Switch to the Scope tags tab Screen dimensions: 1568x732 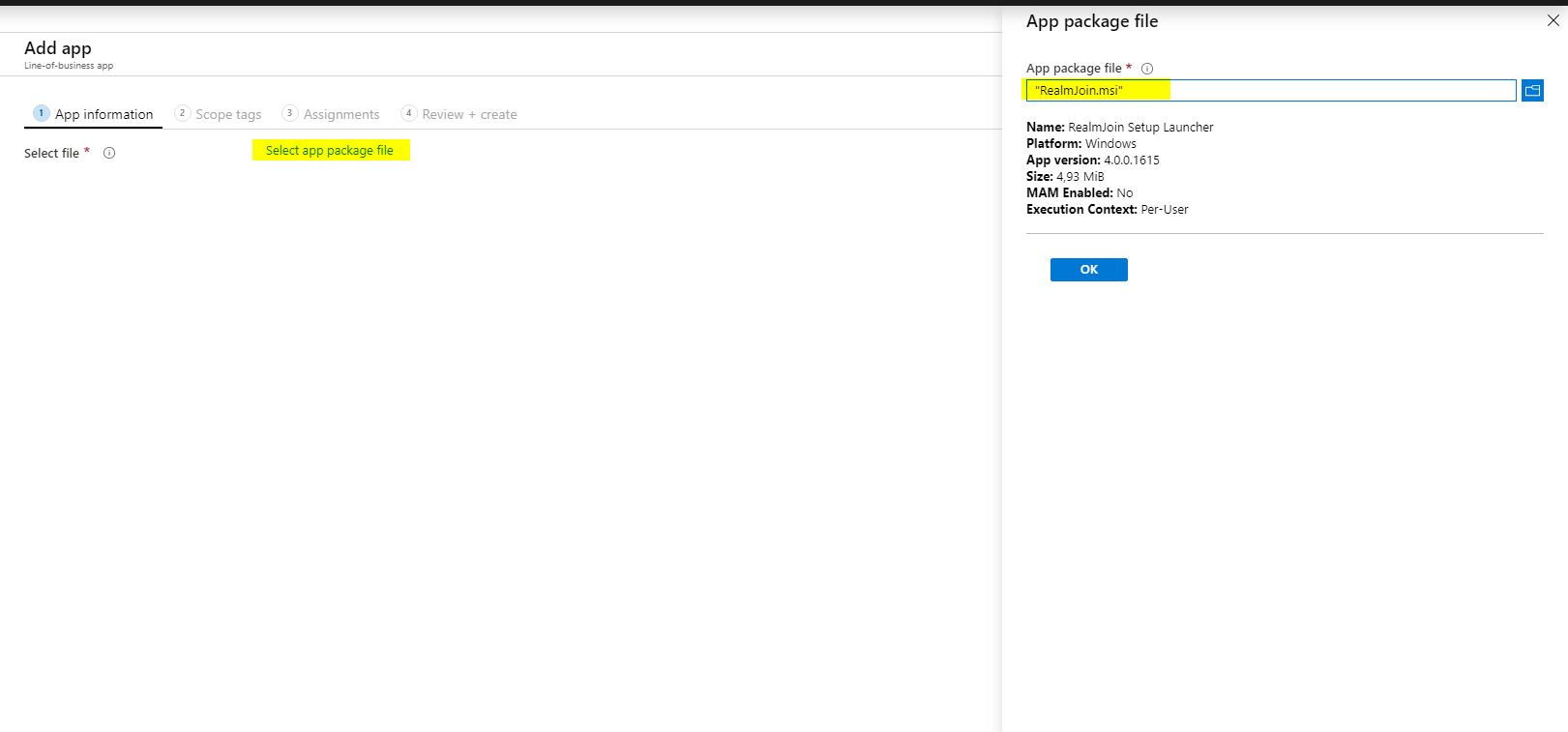(219, 114)
